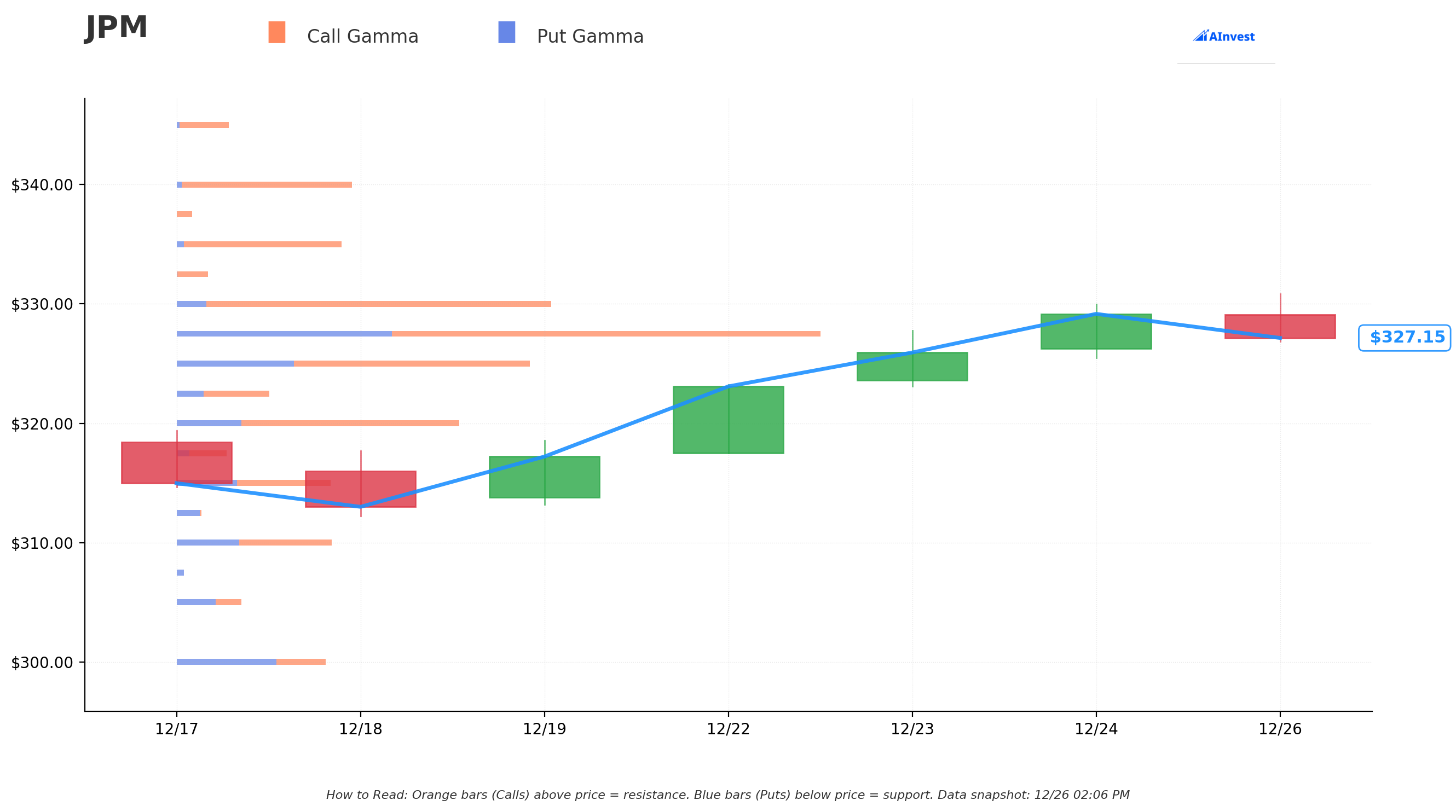Click the 12/22 date axis label
Viewport: 1456px width, 812px height.
(x=729, y=729)
